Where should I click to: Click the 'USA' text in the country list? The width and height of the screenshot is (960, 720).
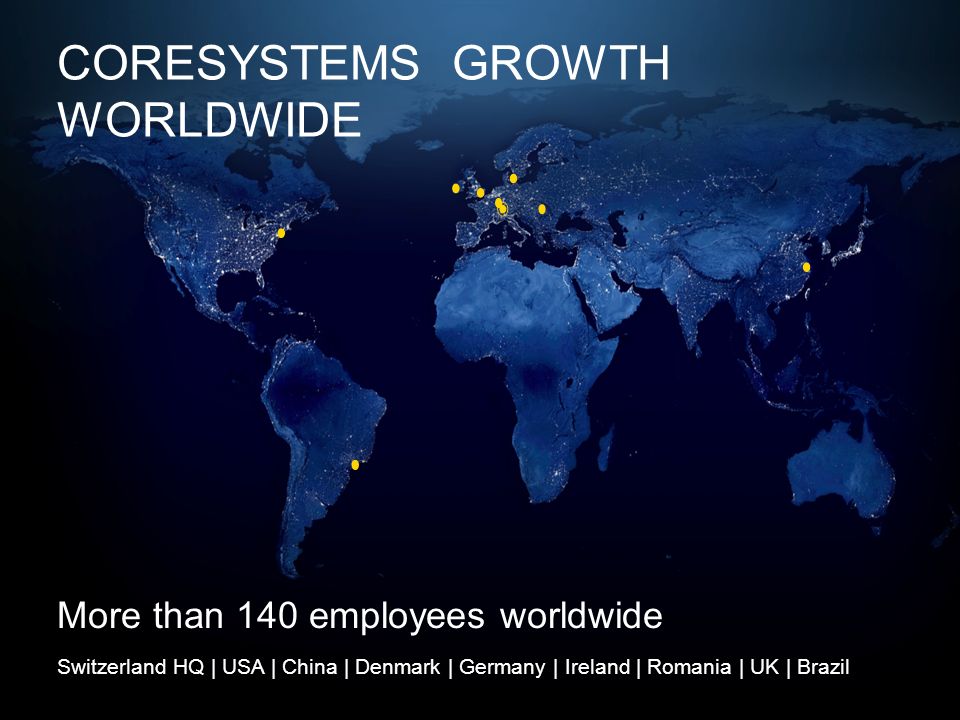click(x=243, y=667)
